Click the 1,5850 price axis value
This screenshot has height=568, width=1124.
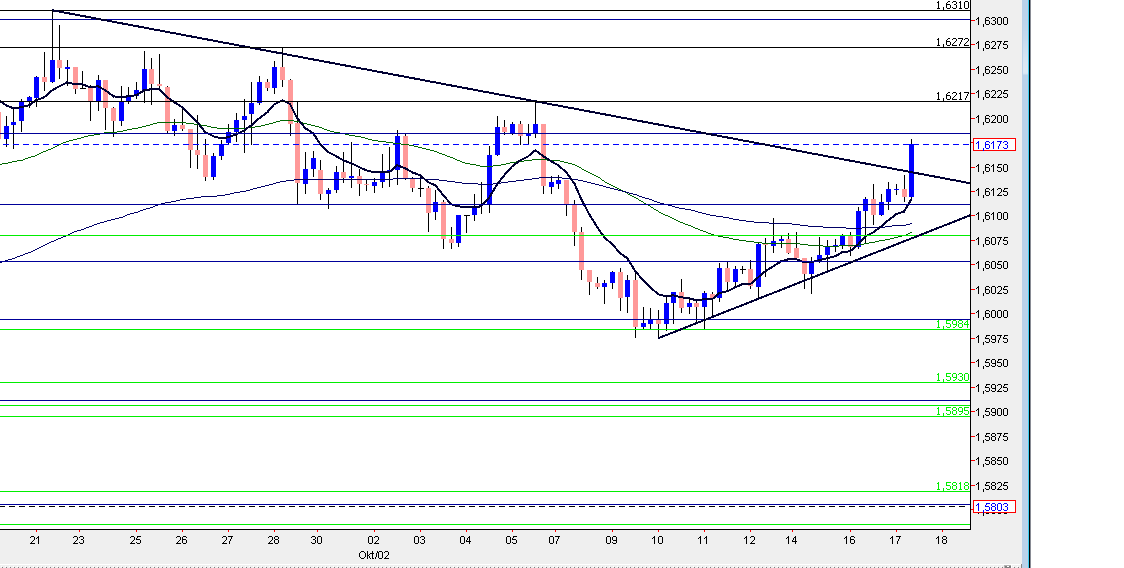[x=992, y=461]
